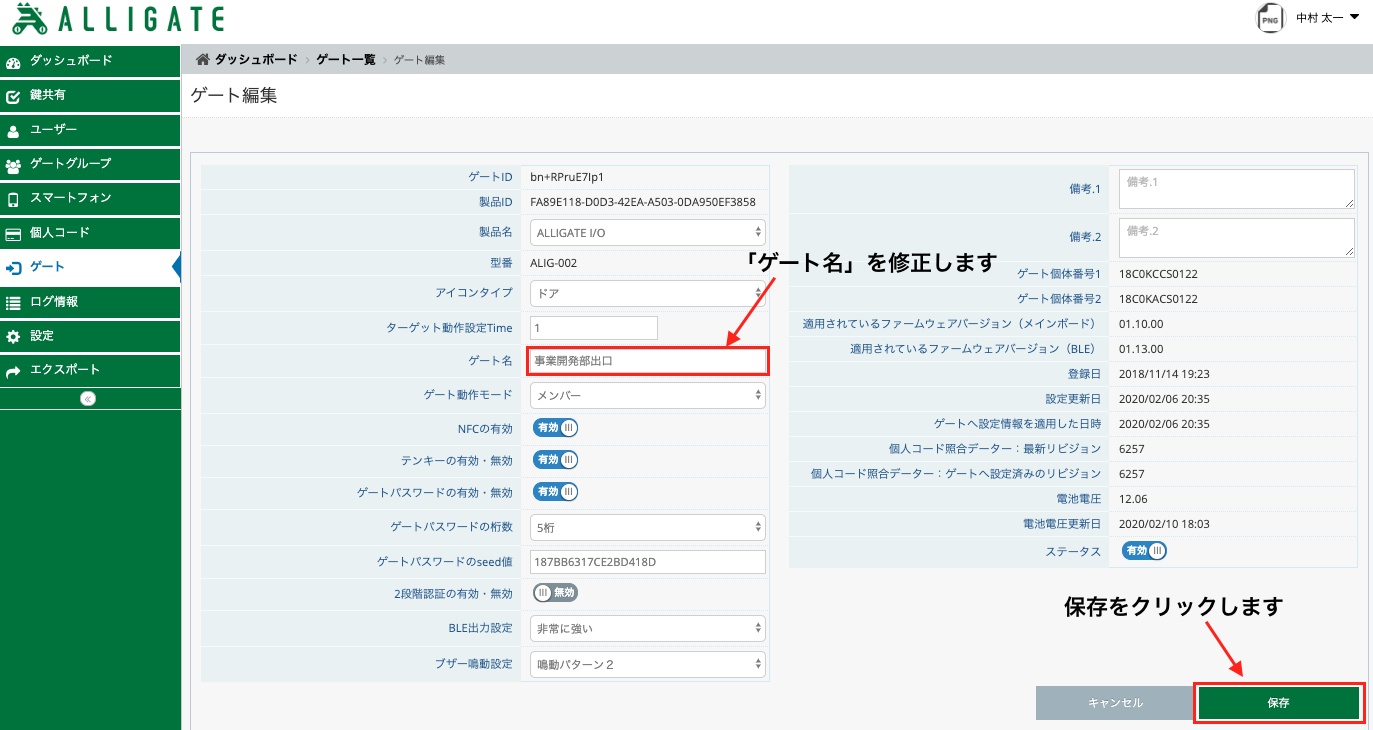Click the ゲートグループ group icon
The height and width of the screenshot is (730, 1373).
[x=13, y=165]
